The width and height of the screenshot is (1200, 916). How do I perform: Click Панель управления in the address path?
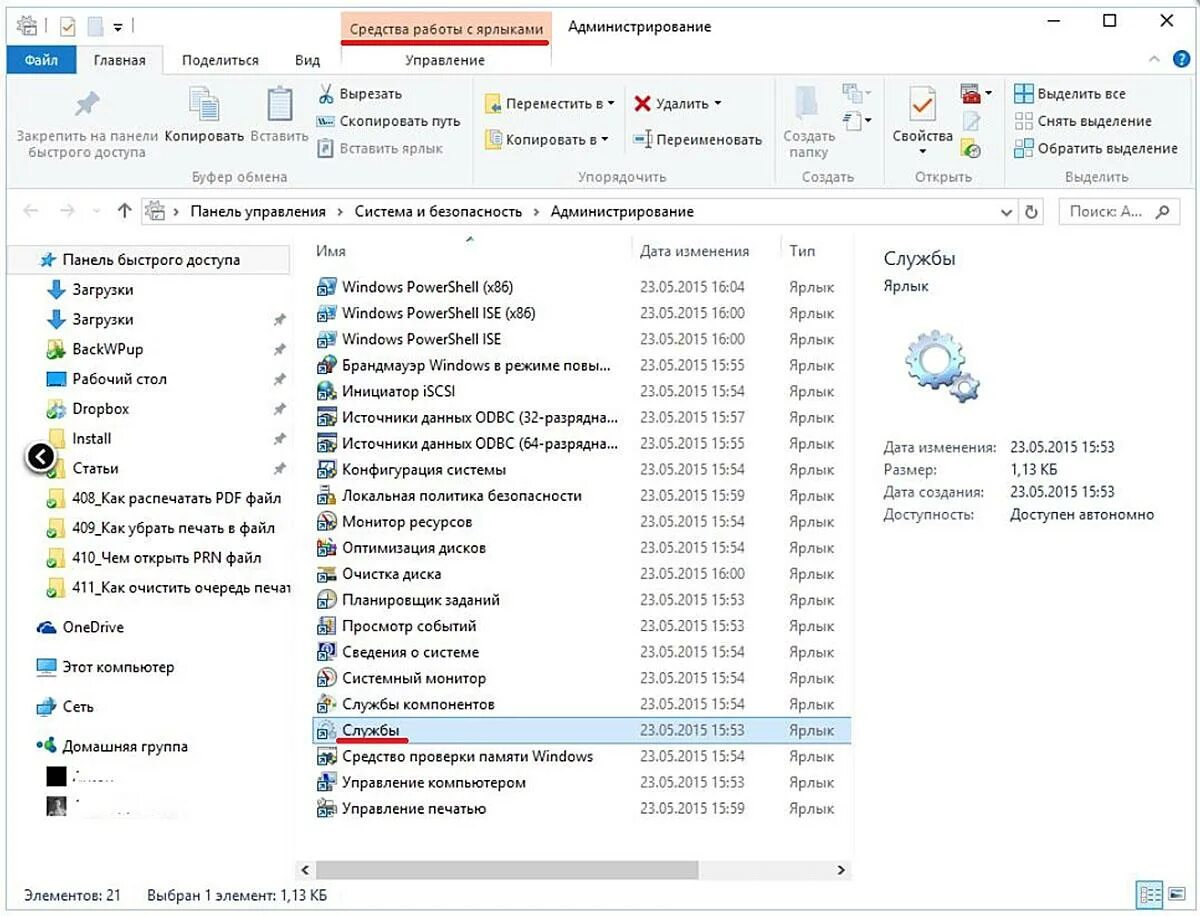258,212
